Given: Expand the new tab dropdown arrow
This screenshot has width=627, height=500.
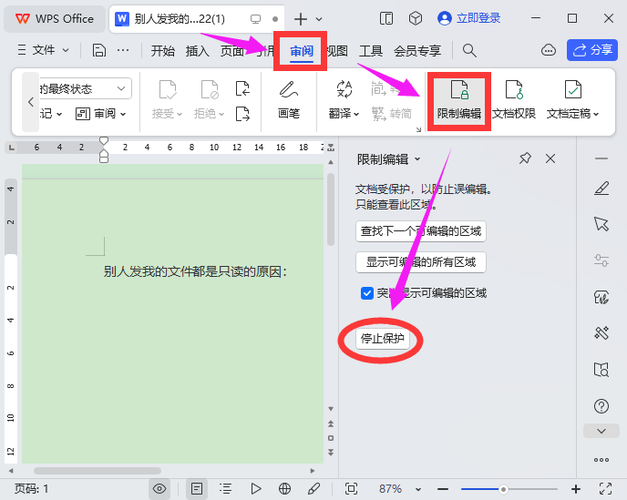Looking at the screenshot, I should click(x=319, y=19).
